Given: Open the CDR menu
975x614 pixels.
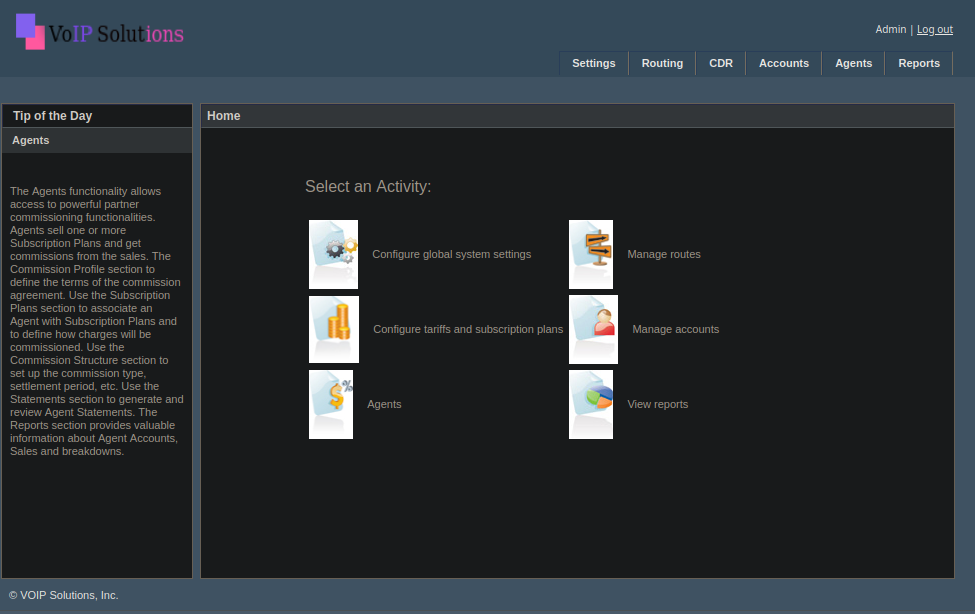Looking at the screenshot, I should [721, 63].
